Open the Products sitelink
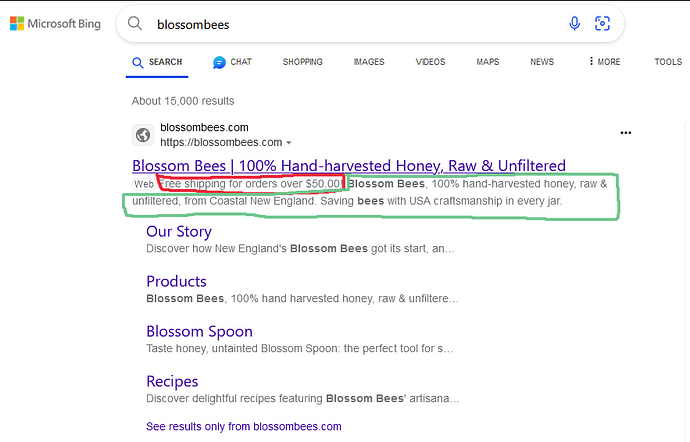 point(176,281)
